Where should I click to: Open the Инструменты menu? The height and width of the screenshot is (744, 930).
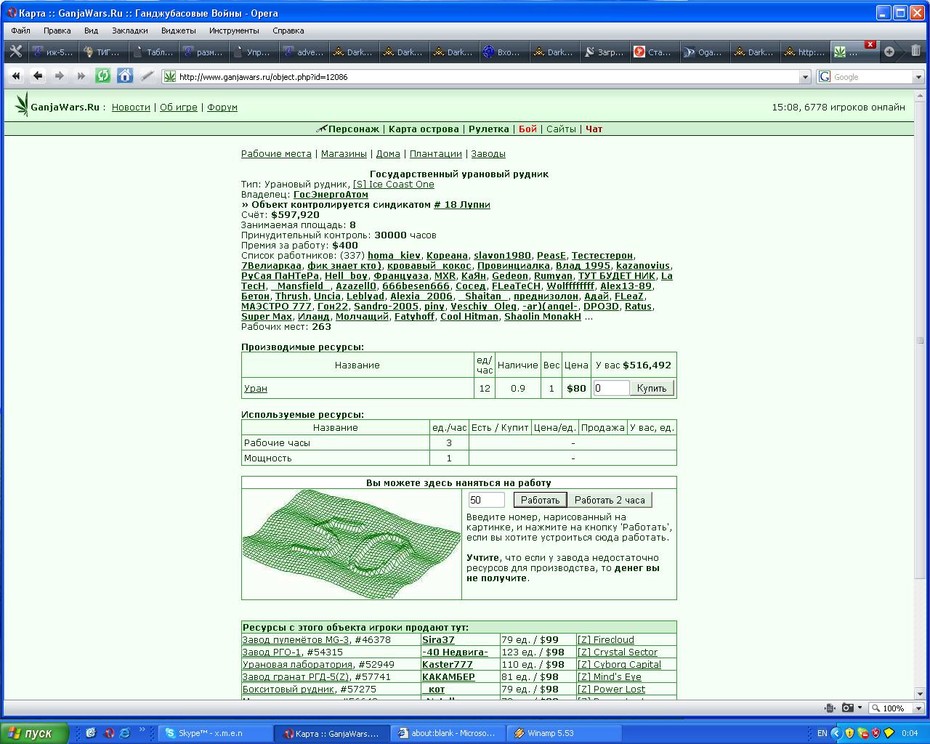(x=234, y=30)
